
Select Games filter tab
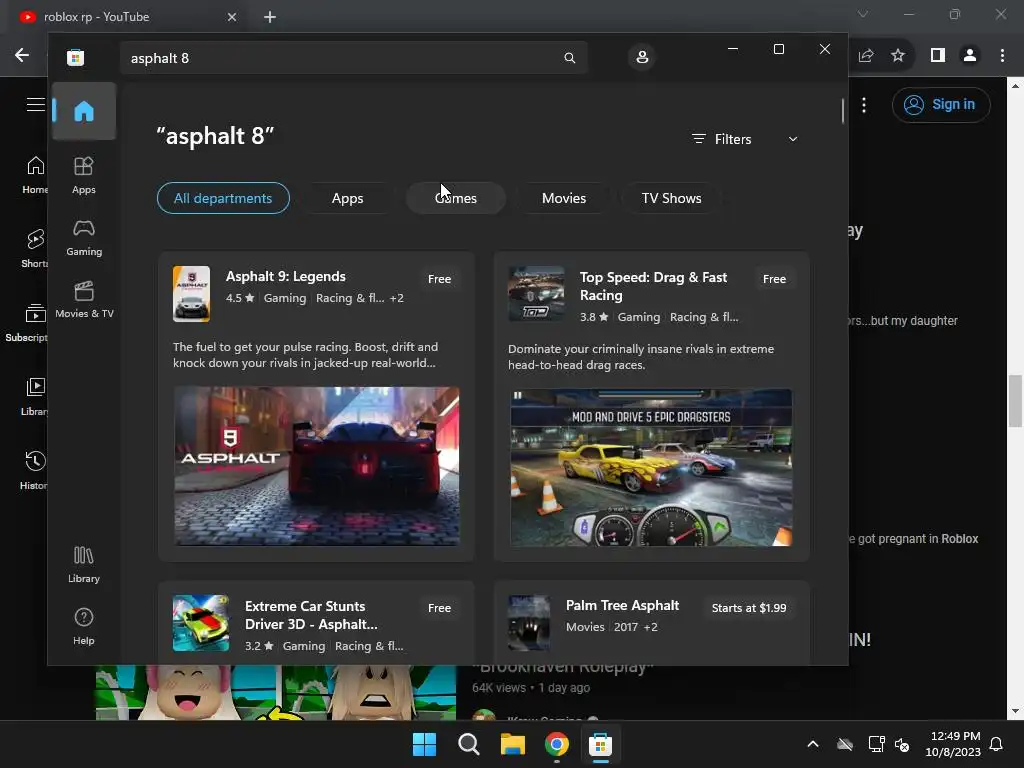456,198
